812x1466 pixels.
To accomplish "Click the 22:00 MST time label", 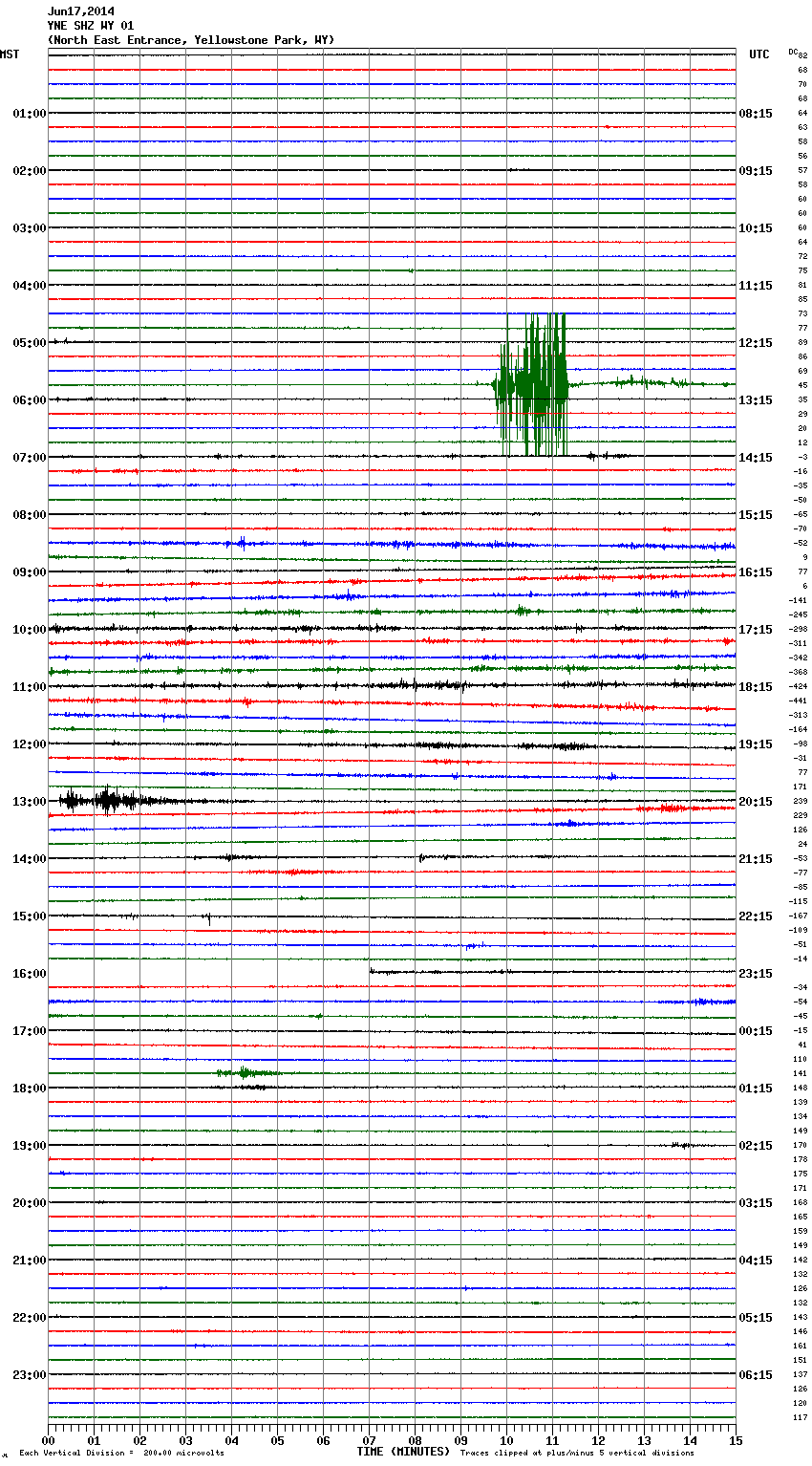I will pyautogui.click(x=30, y=1318).
